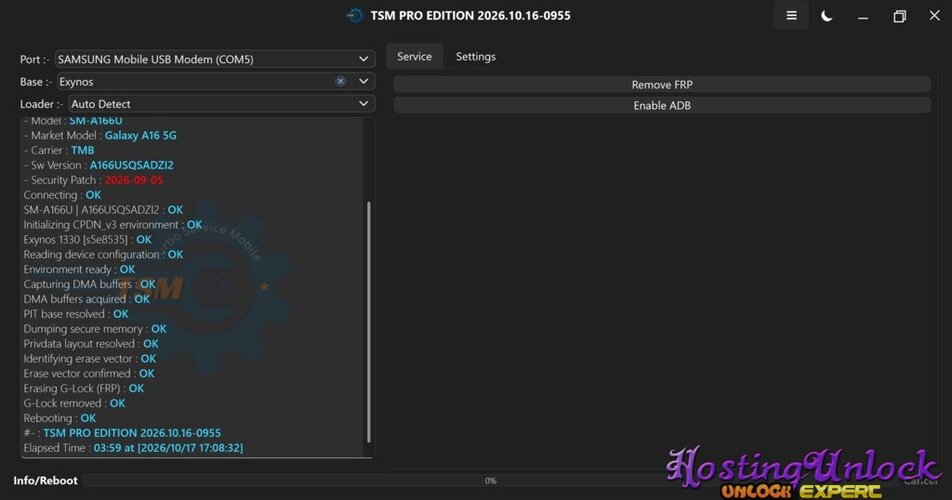Click the Info/Reboot button
The image size is (952, 500).
click(x=46, y=481)
